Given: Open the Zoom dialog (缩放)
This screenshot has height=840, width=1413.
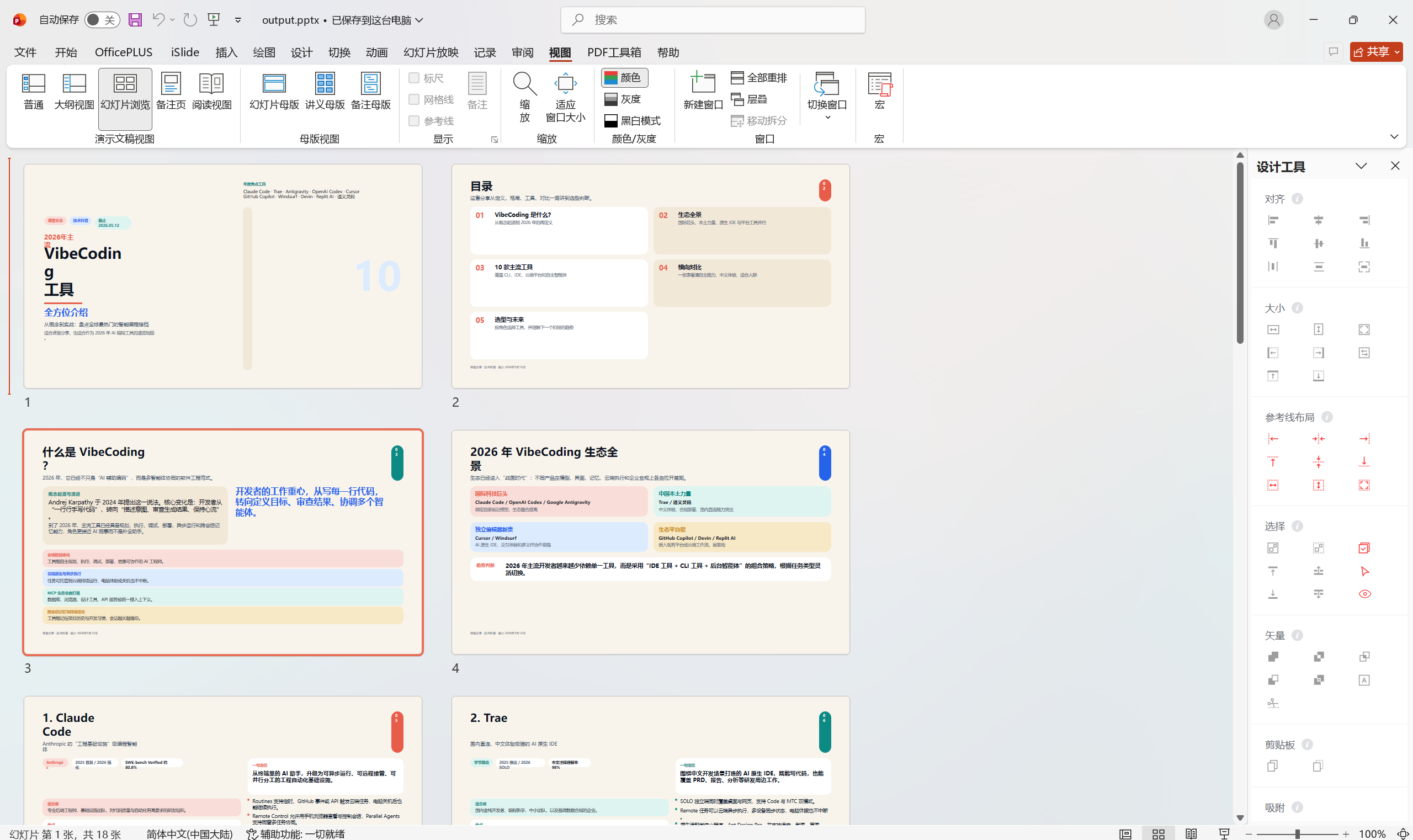Looking at the screenshot, I should [525, 97].
